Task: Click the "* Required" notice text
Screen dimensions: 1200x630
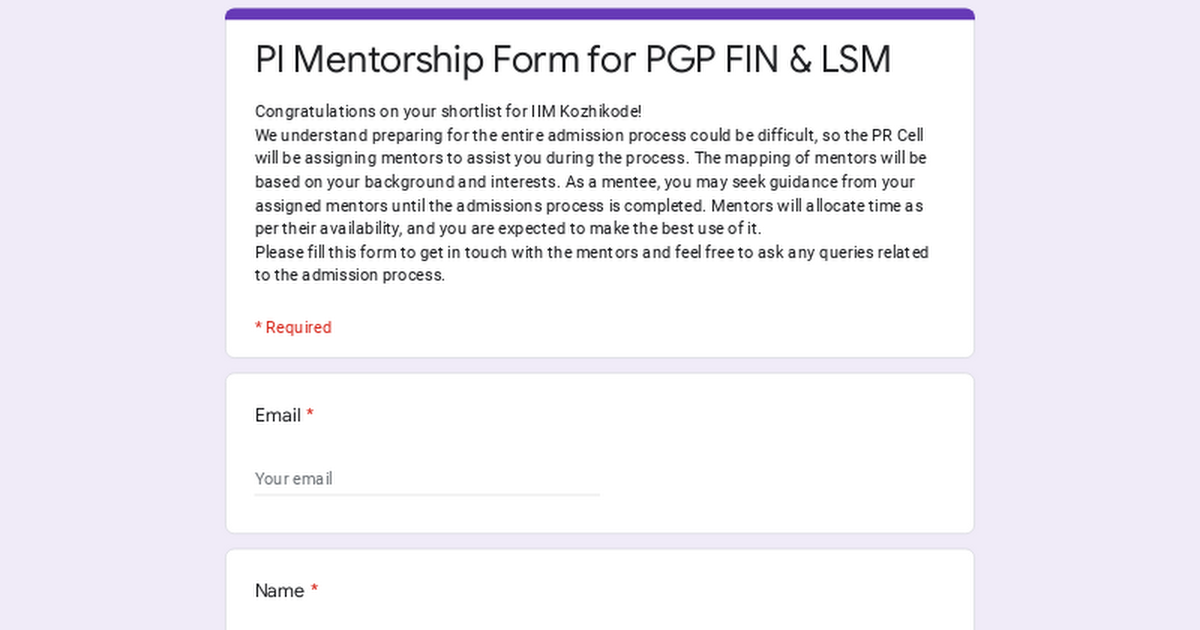Action: pyautogui.click(x=293, y=328)
